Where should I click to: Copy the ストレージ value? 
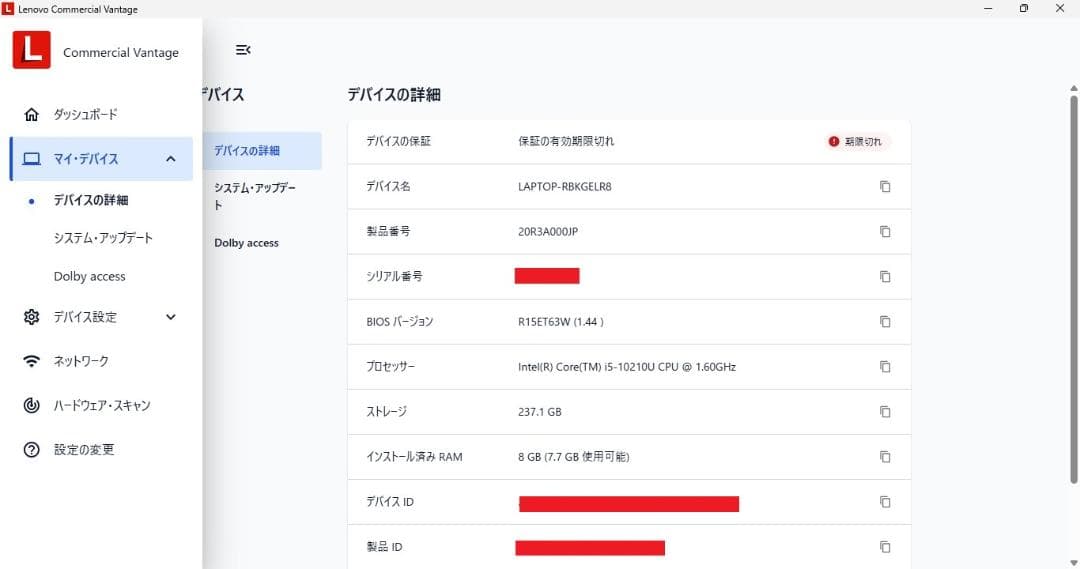tap(885, 412)
